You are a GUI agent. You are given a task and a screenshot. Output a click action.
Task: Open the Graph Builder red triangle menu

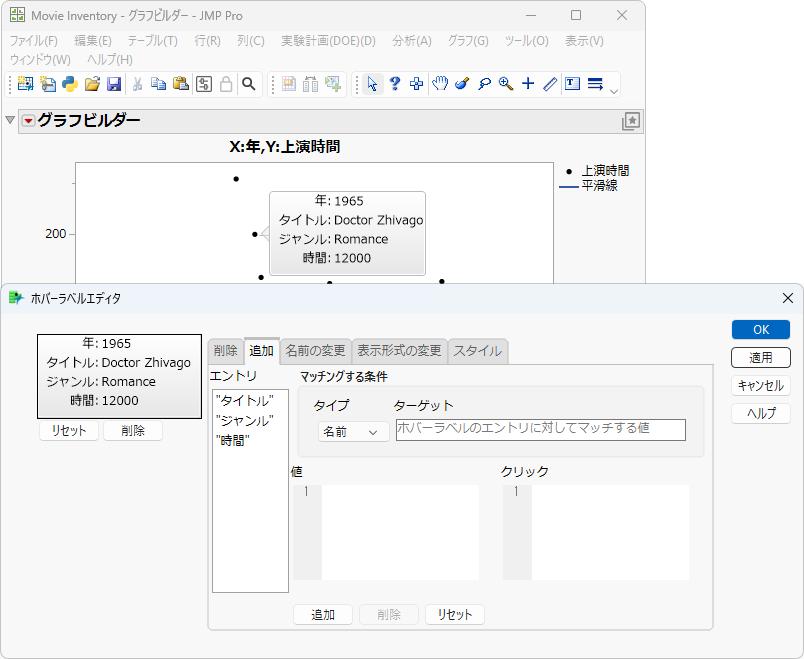pos(28,121)
